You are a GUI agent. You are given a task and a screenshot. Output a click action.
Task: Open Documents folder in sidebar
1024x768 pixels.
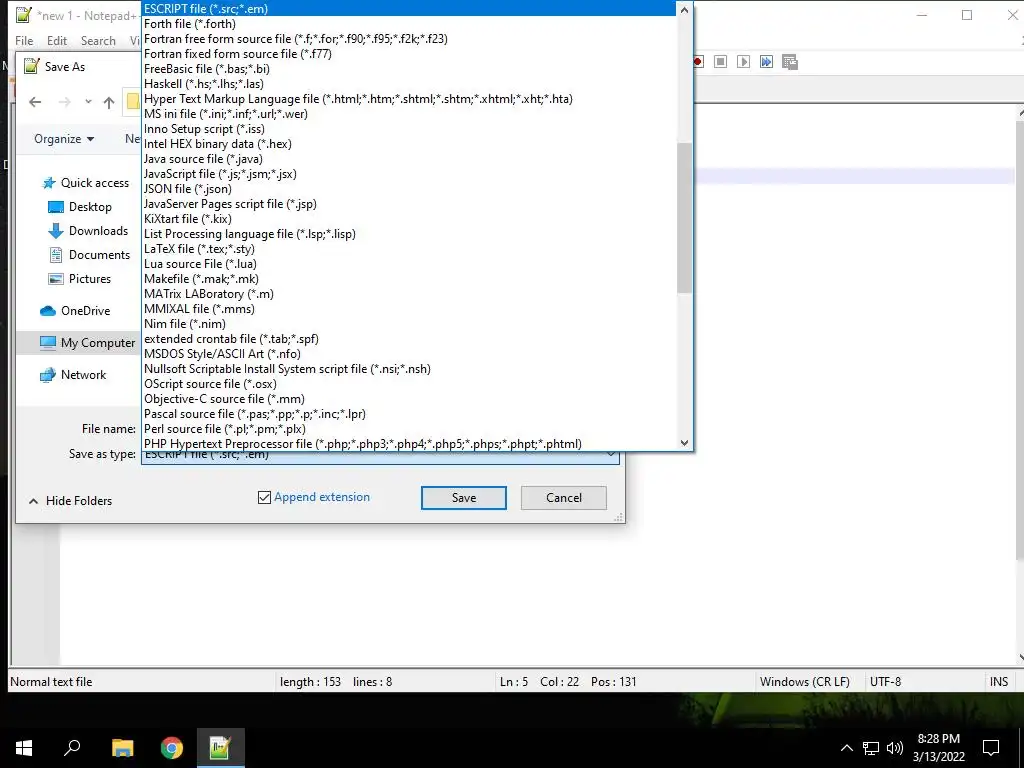pyautogui.click(x=89, y=255)
